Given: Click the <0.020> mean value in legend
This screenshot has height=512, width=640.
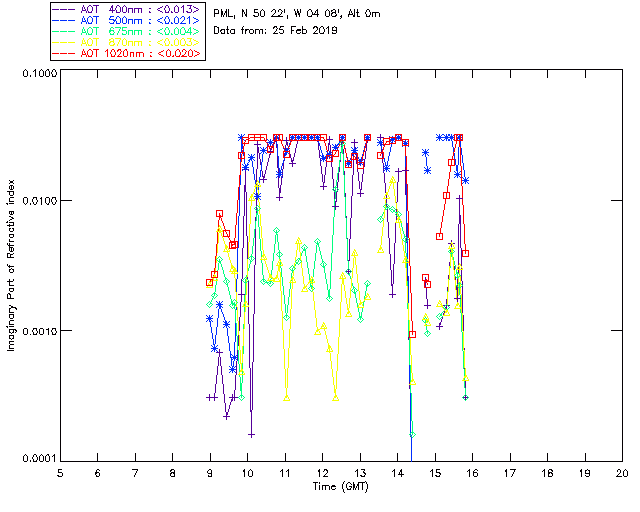Looking at the screenshot, I should click(x=179, y=53).
